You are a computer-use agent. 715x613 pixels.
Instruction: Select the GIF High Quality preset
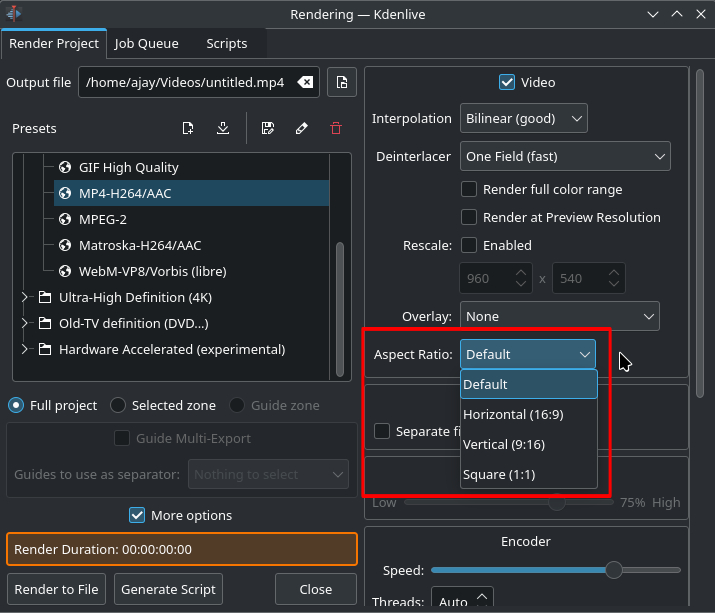pos(192,167)
